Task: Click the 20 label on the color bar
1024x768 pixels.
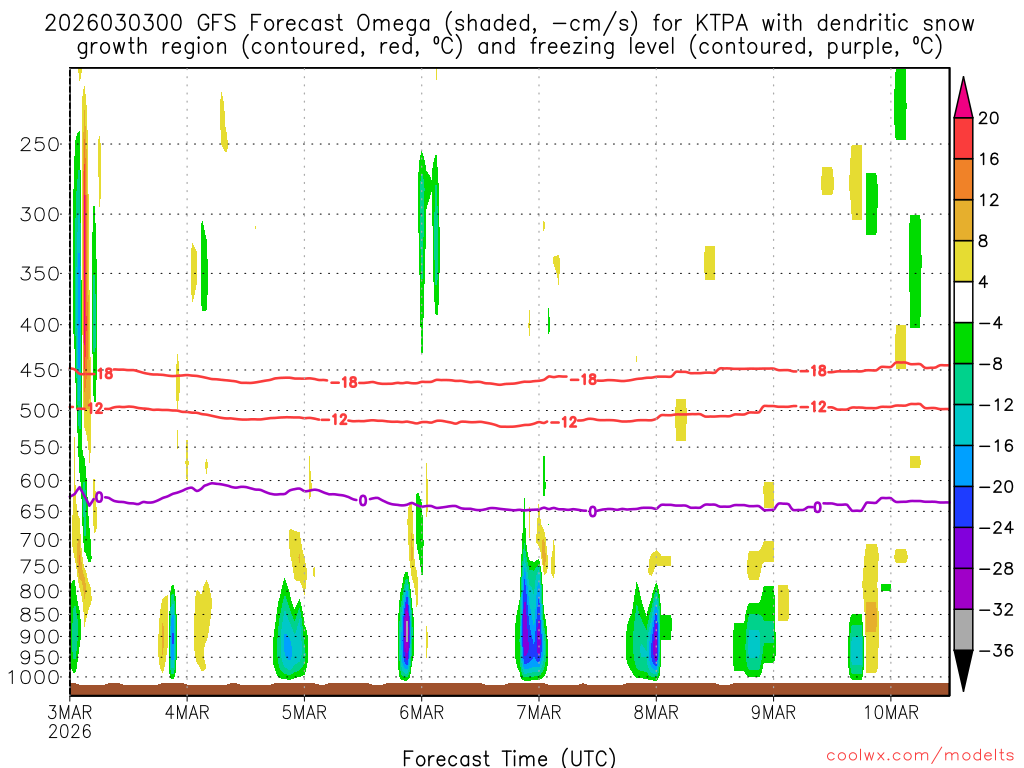Action: (989, 118)
